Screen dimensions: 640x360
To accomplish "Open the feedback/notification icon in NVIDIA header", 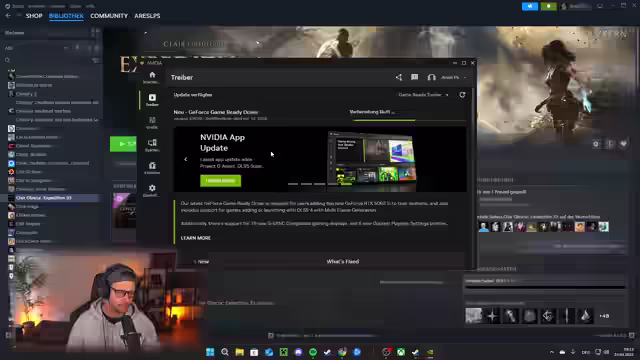I will 415,77.
